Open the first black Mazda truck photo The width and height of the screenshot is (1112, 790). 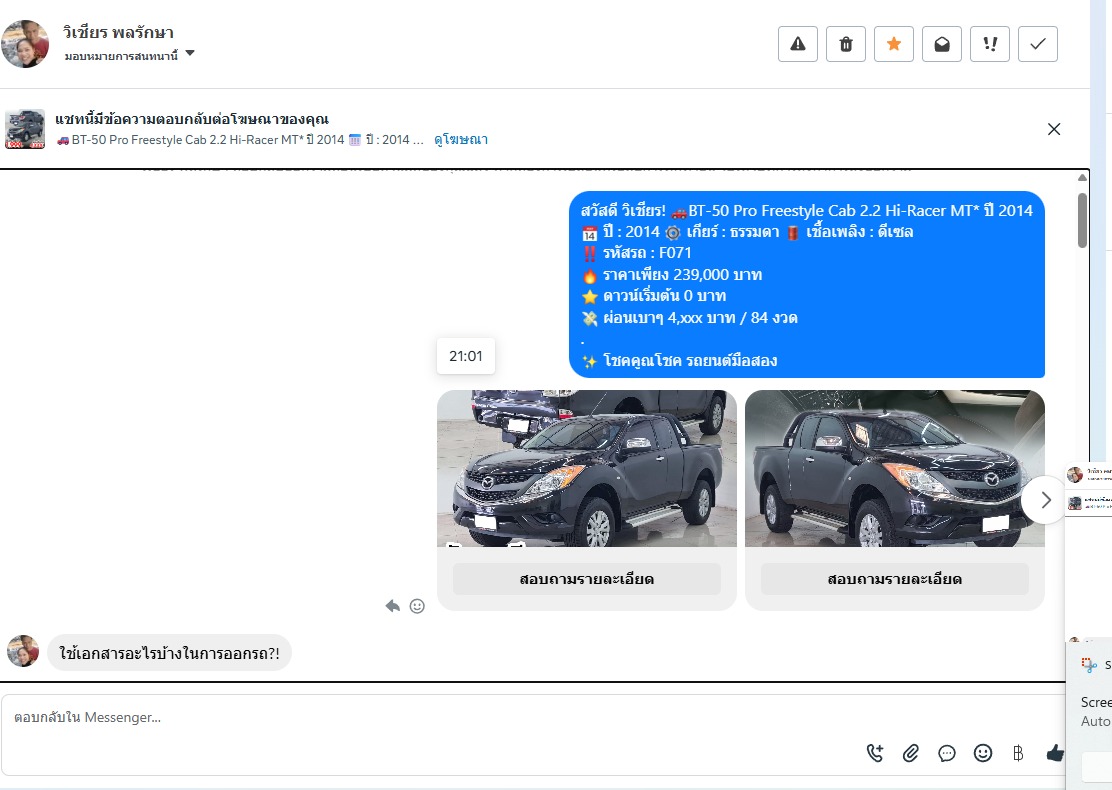pos(586,468)
